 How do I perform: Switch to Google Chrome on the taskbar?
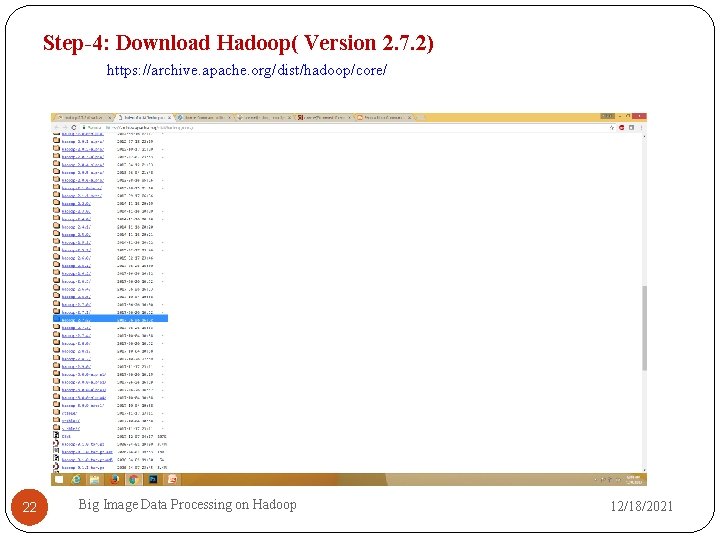point(133,480)
